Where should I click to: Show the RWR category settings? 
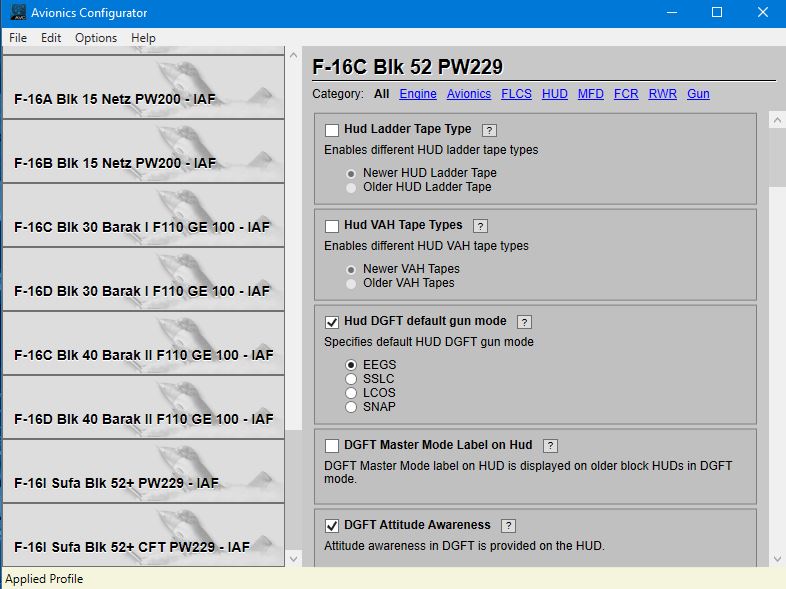point(662,94)
